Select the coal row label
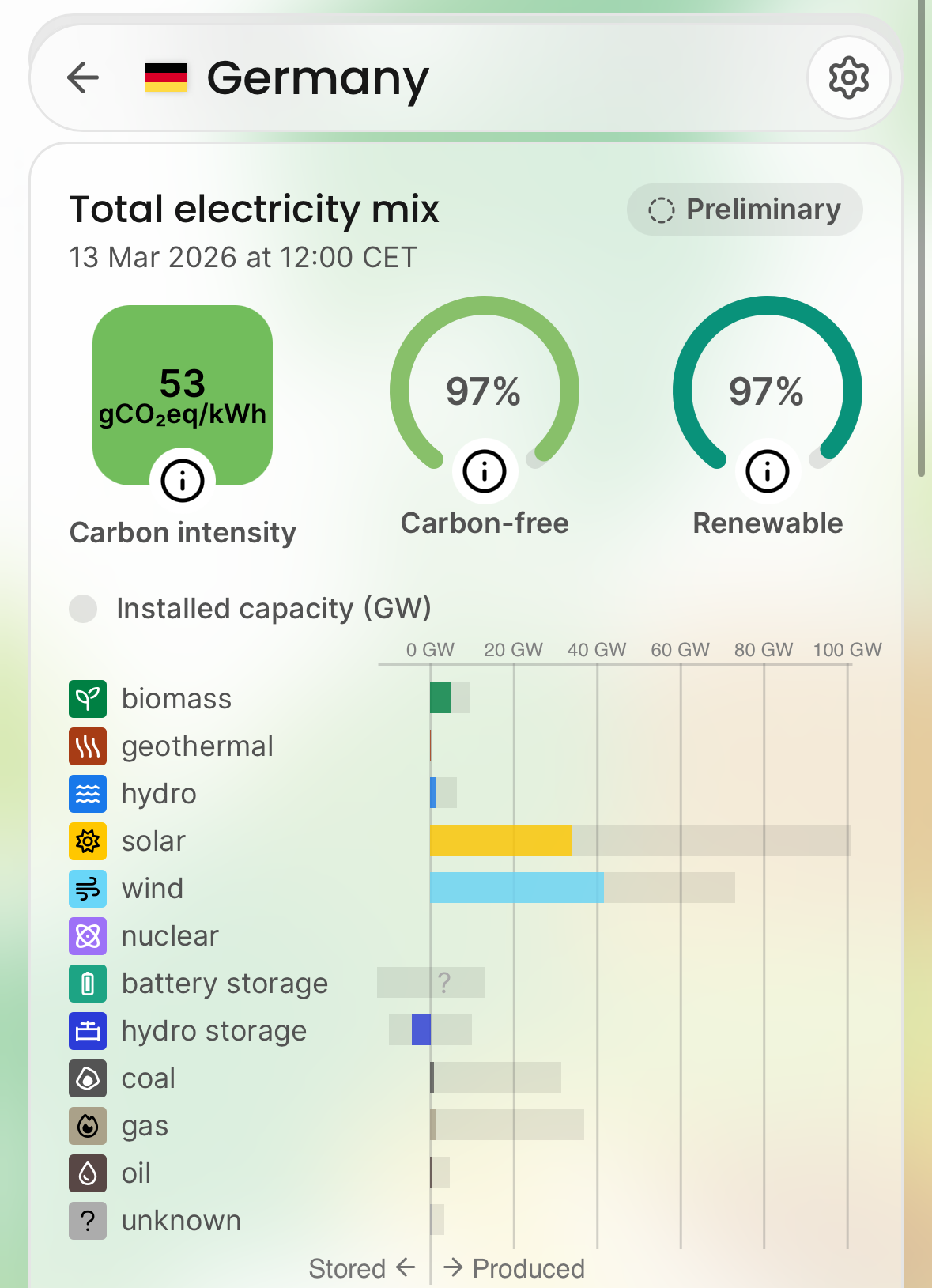The image size is (932, 1288). [149, 1078]
